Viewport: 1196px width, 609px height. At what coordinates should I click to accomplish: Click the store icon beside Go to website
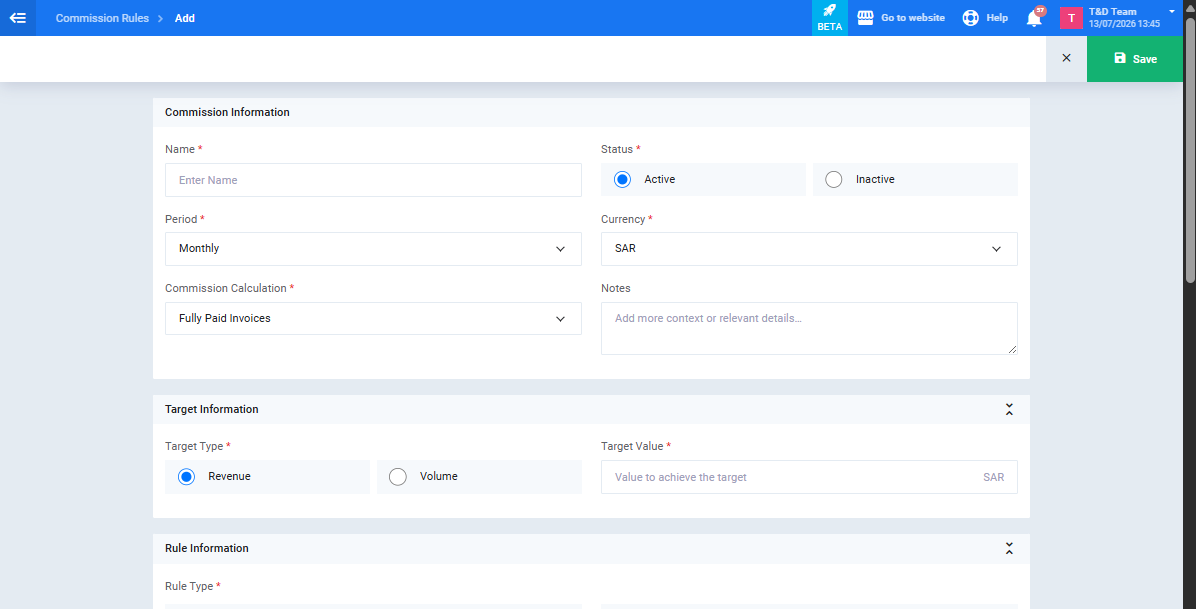865,18
